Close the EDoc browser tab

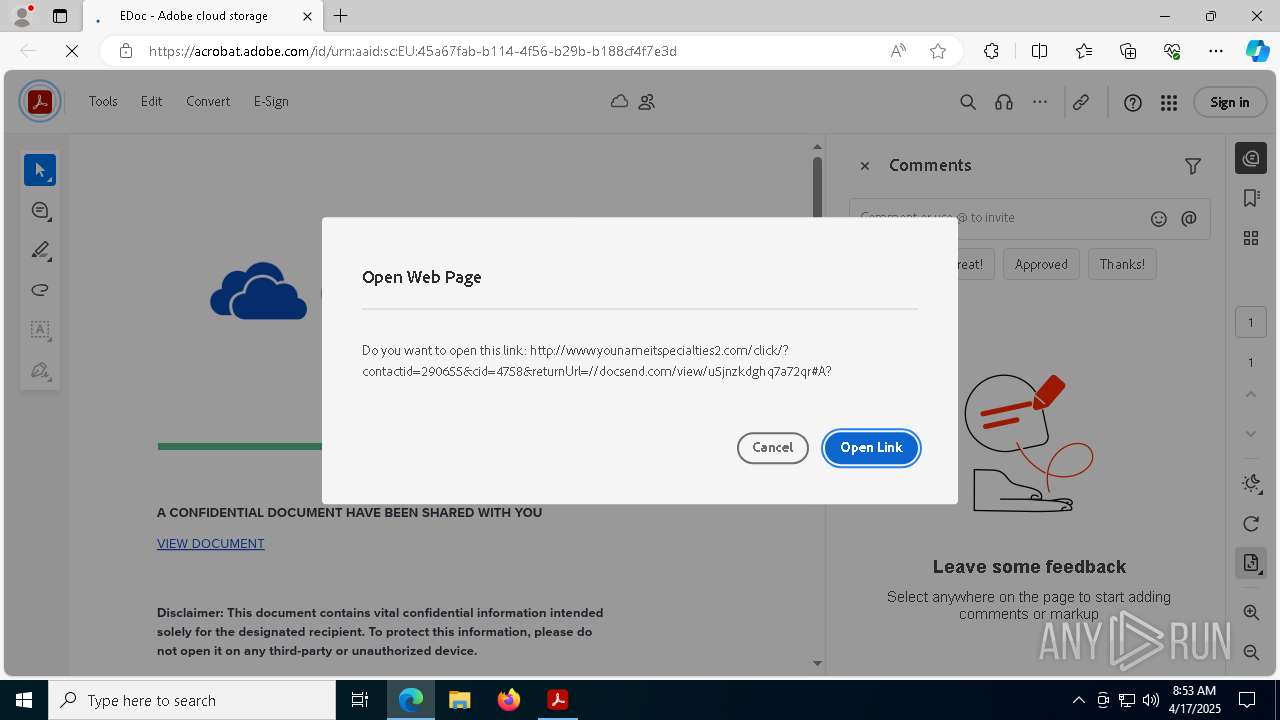coord(308,16)
